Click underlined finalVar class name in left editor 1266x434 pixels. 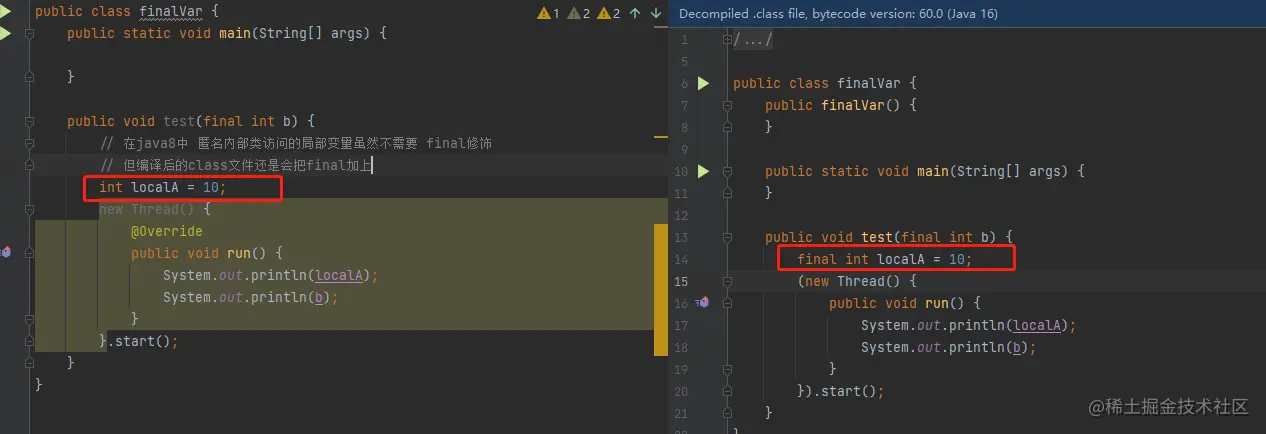(x=172, y=12)
